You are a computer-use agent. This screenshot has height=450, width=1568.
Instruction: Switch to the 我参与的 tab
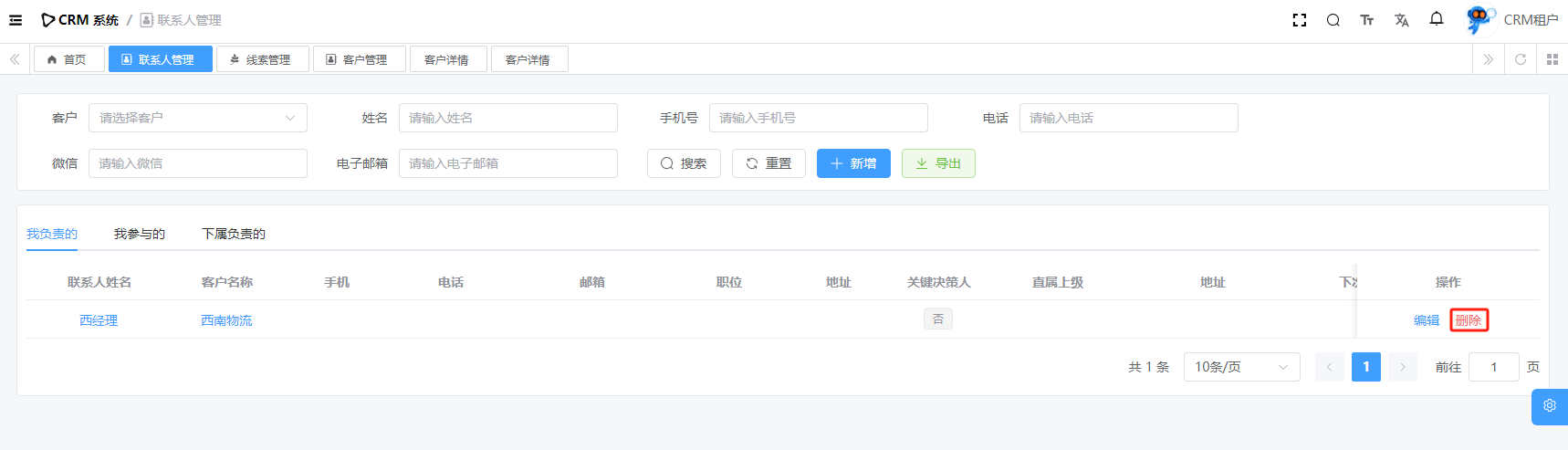140,234
